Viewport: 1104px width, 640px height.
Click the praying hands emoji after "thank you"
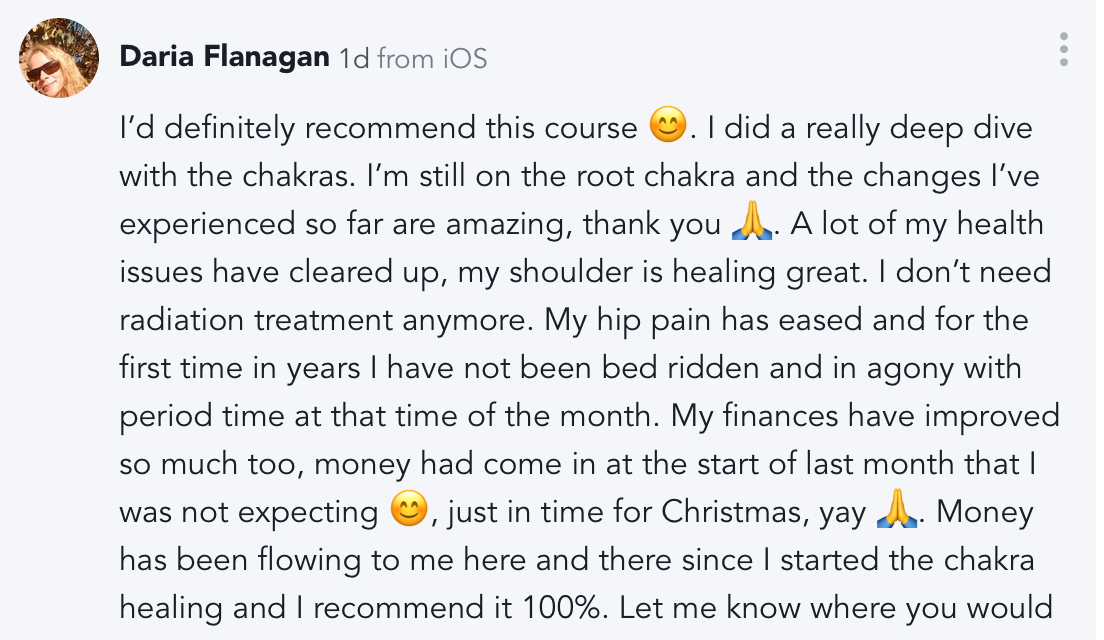(x=752, y=222)
